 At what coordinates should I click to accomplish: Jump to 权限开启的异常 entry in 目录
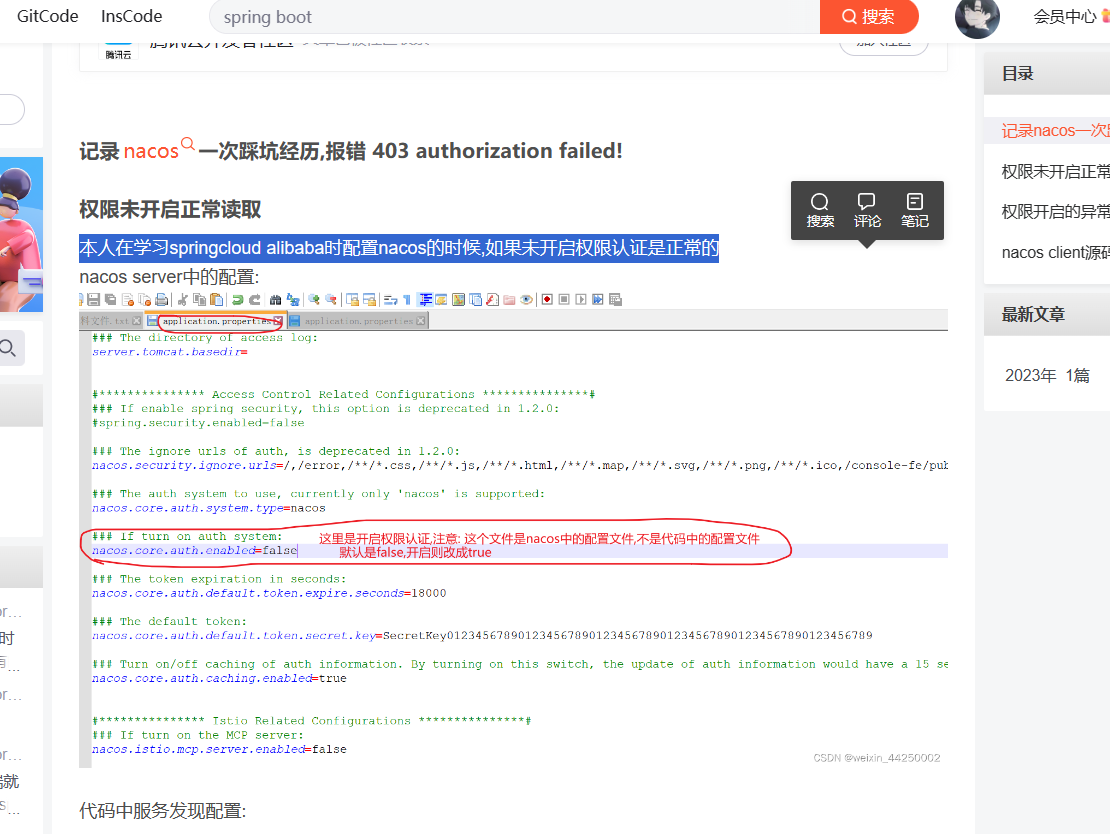1055,212
